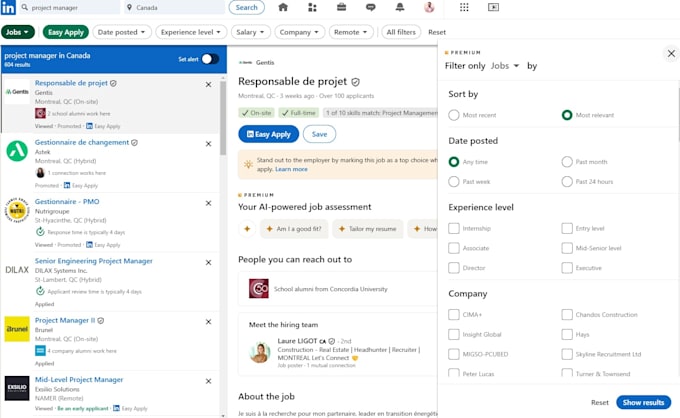Toggle the Easy Apply filter pill
The image size is (680, 418).
tap(65, 32)
